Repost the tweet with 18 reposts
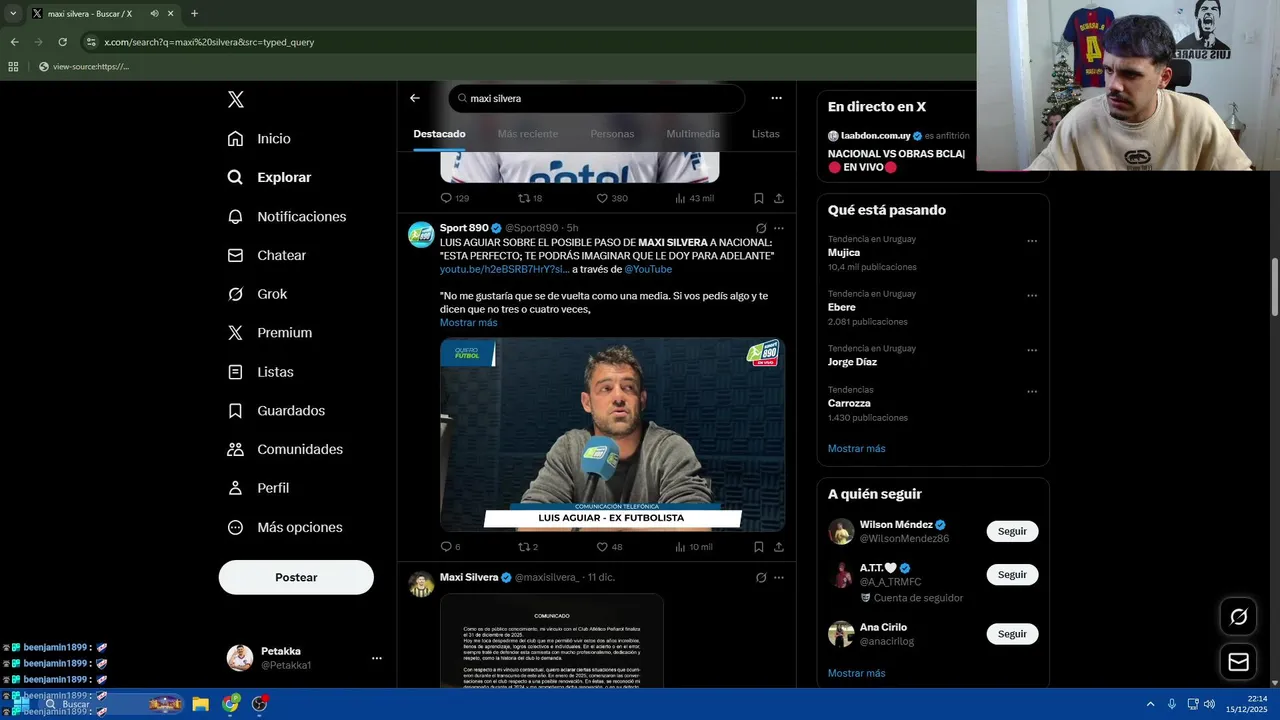This screenshot has width=1280, height=720. click(530, 198)
